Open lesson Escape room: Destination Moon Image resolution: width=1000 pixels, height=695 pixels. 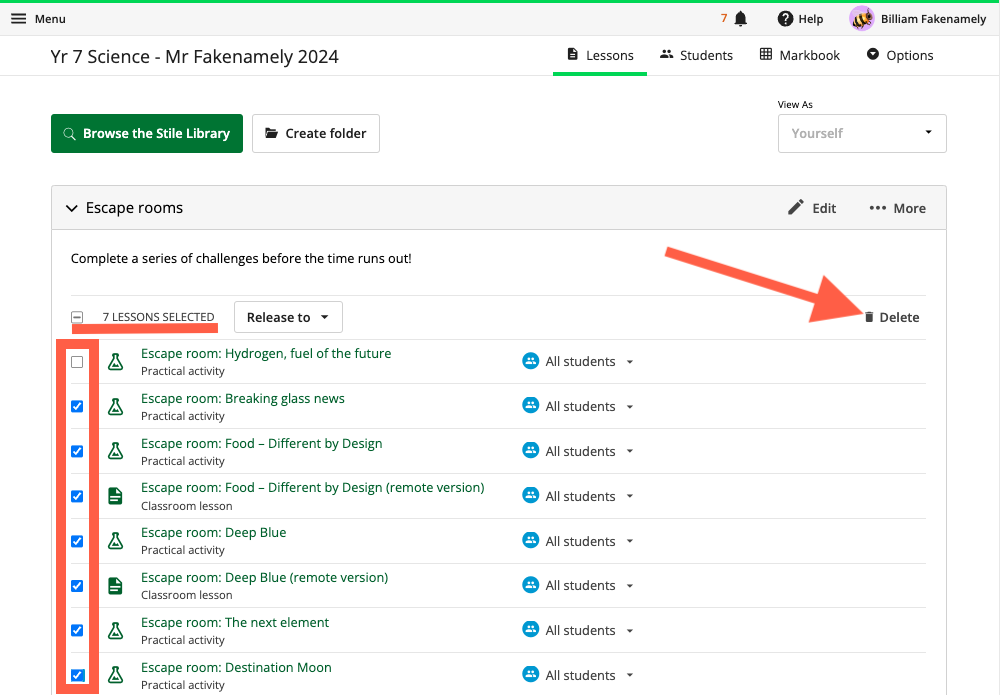[x=236, y=668]
